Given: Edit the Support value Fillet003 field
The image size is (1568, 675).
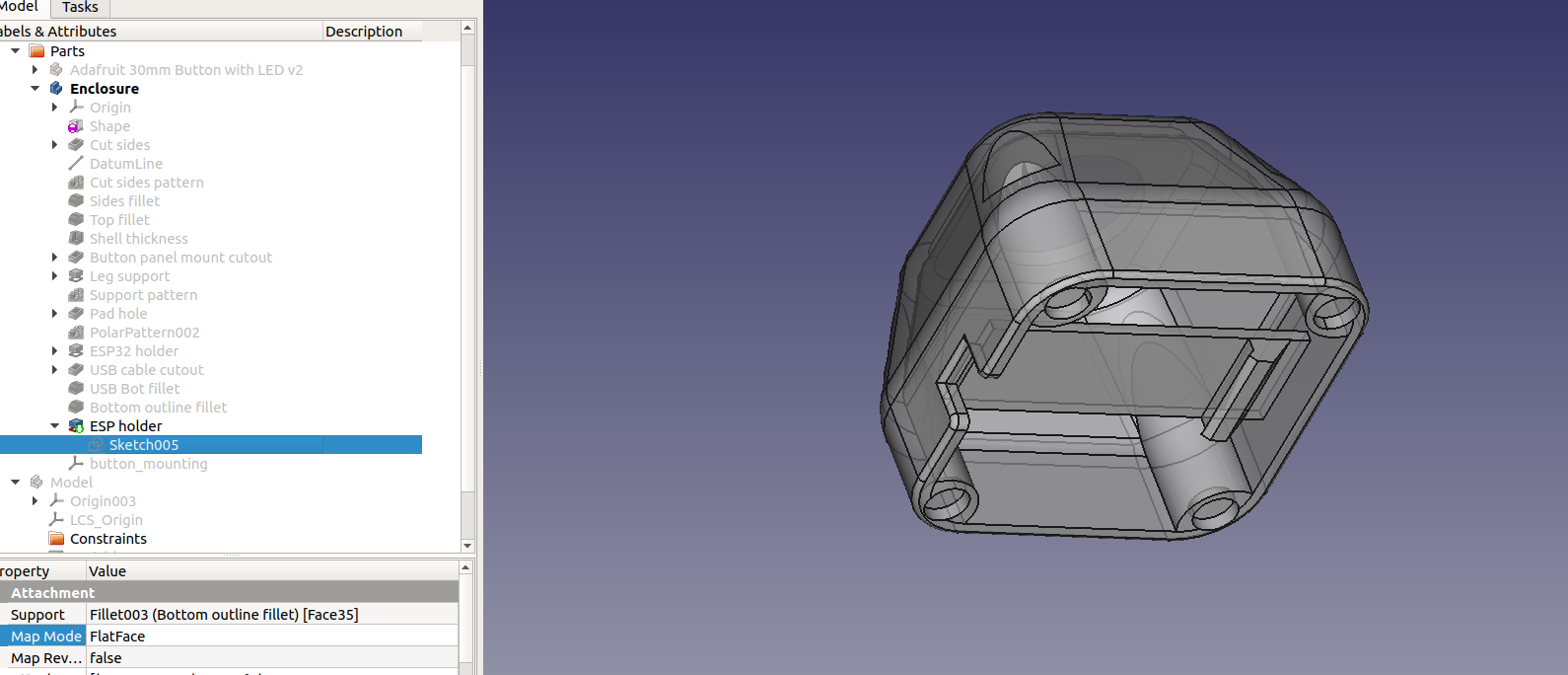Looking at the screenshot, I should 272,615.
